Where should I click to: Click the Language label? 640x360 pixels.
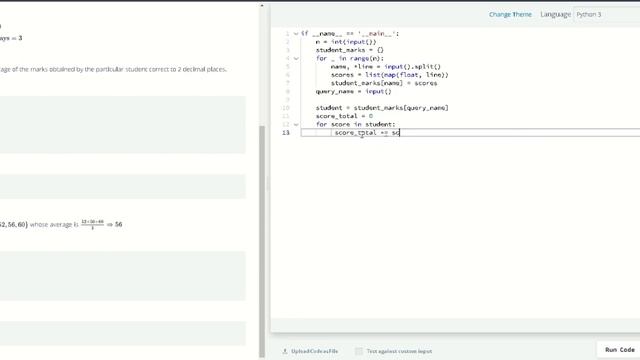(x=556, y=14)
